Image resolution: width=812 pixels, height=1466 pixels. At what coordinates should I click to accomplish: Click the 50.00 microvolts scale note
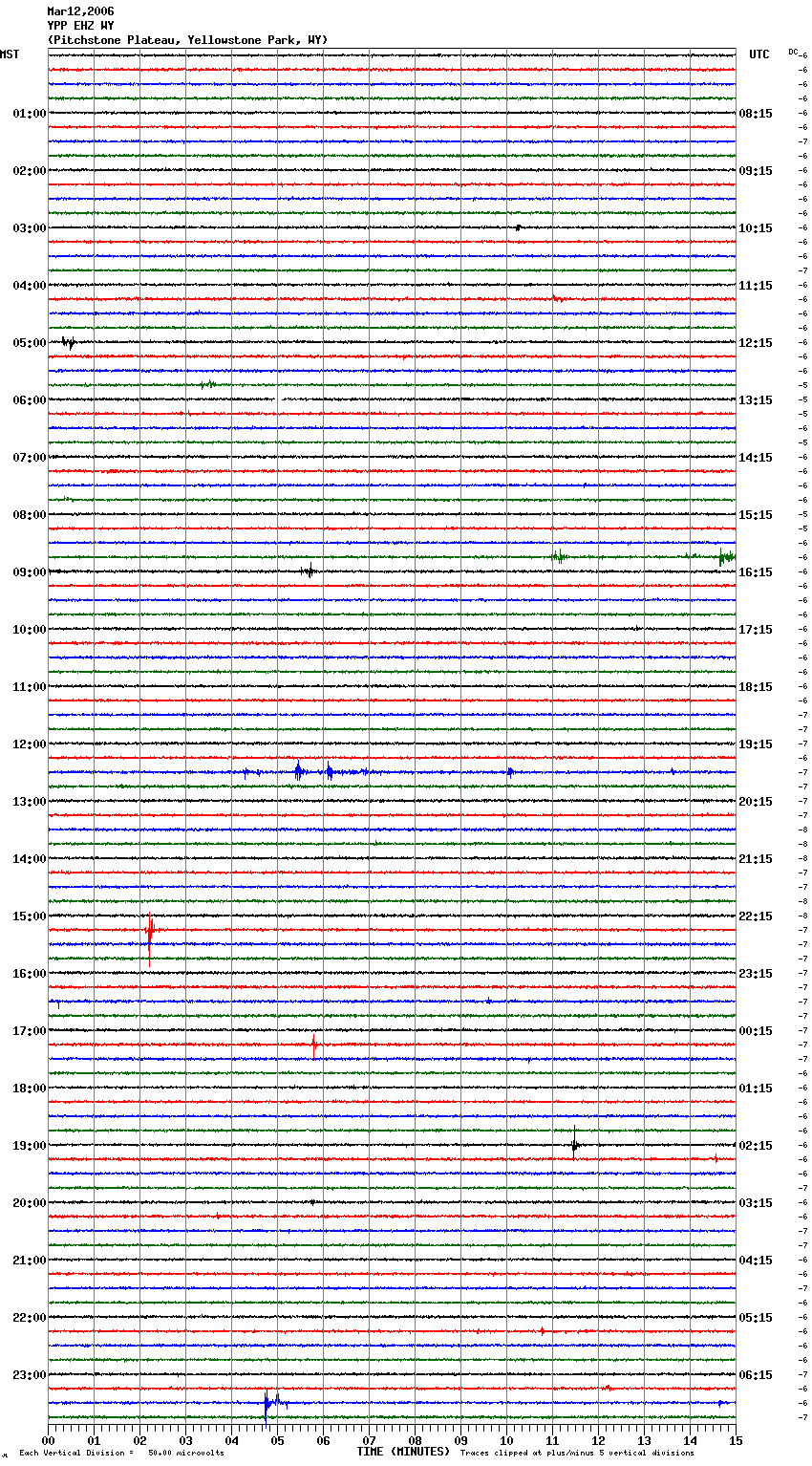pyautogui.click(x=185, y=1453)
